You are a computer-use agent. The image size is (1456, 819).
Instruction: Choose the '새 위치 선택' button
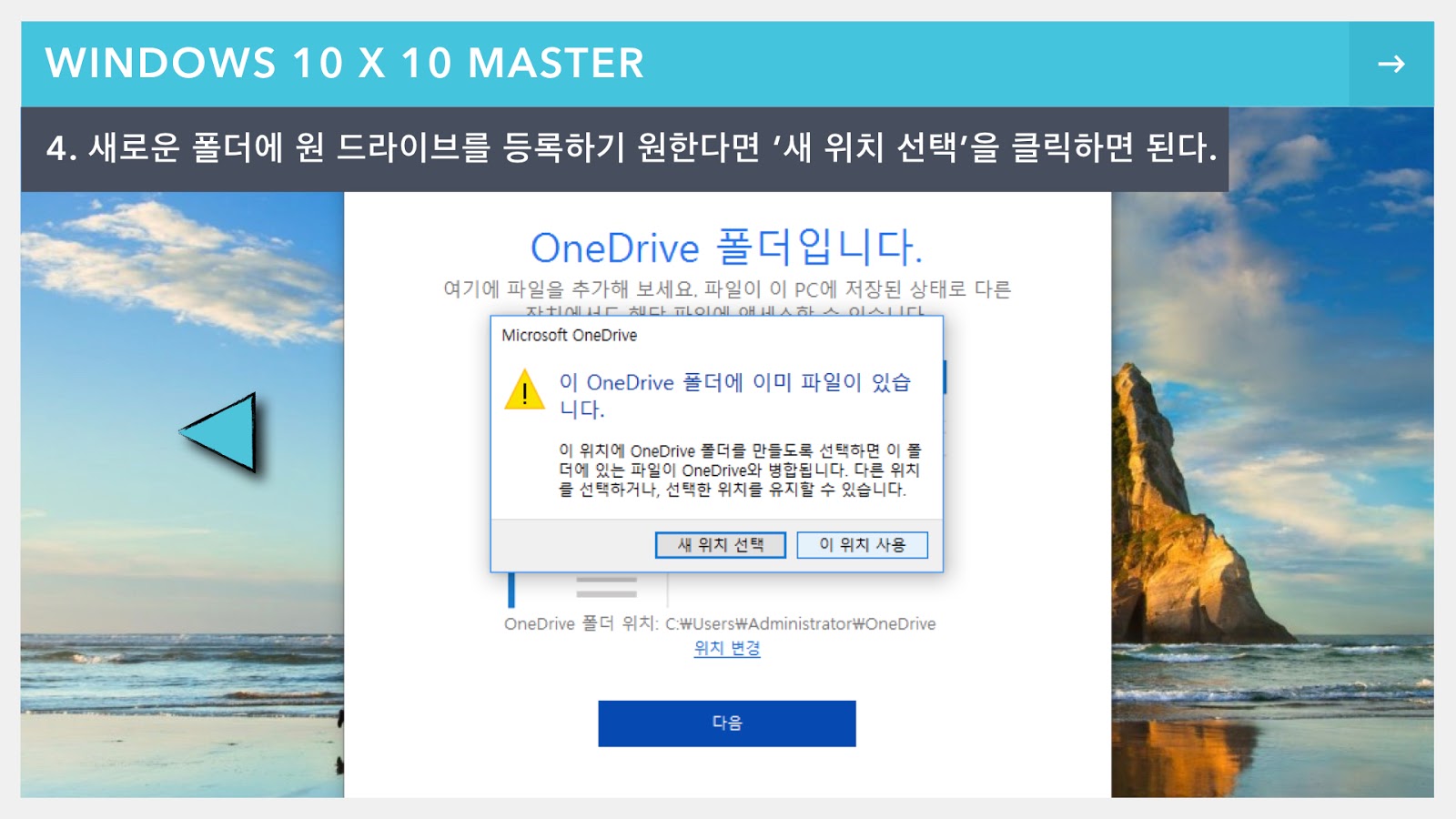pos(720,545)
